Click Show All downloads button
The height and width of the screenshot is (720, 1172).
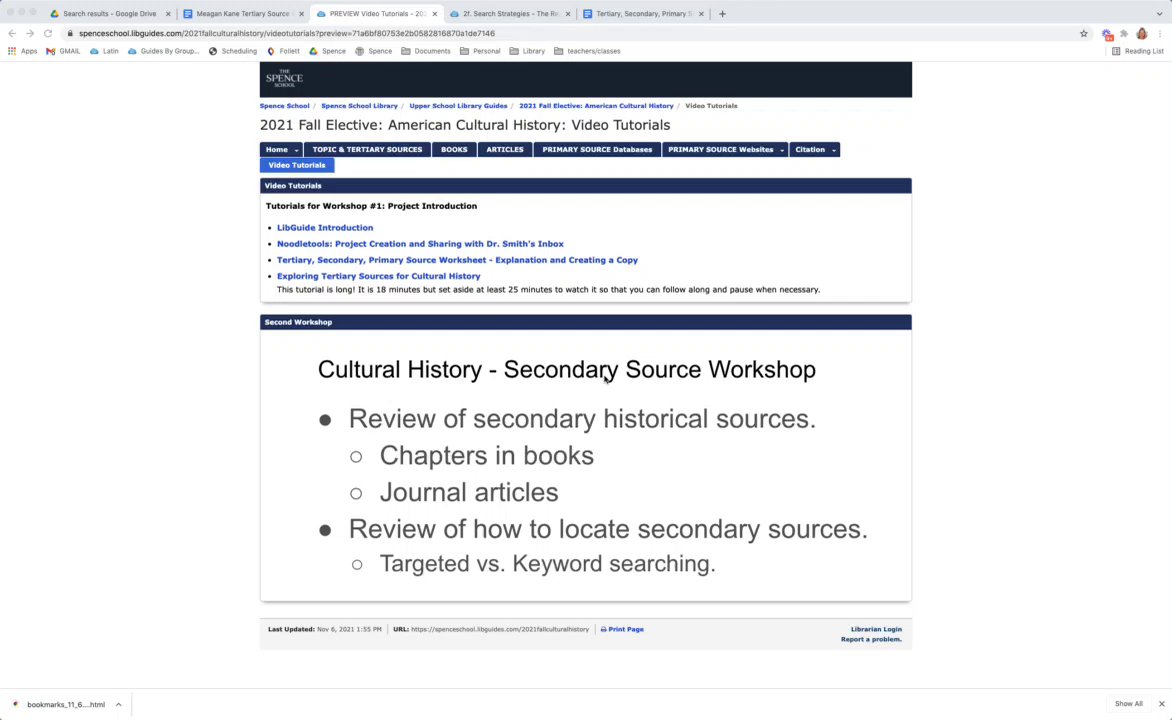coord(1129,704)
